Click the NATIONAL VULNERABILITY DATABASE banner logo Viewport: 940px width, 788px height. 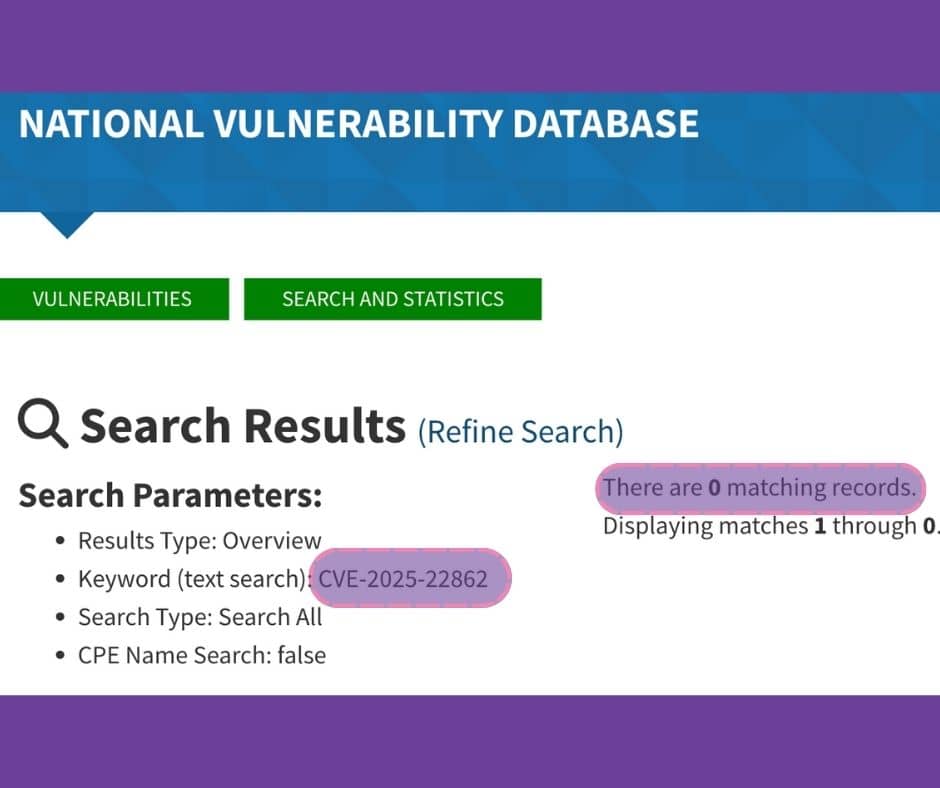point(358,124)
